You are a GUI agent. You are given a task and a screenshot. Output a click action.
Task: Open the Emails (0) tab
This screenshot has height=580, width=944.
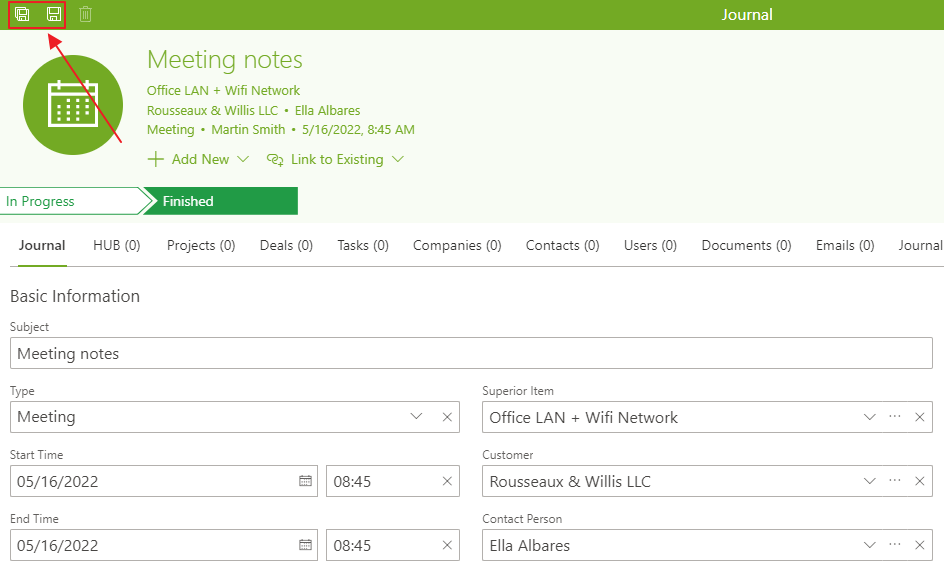(845, 245)
